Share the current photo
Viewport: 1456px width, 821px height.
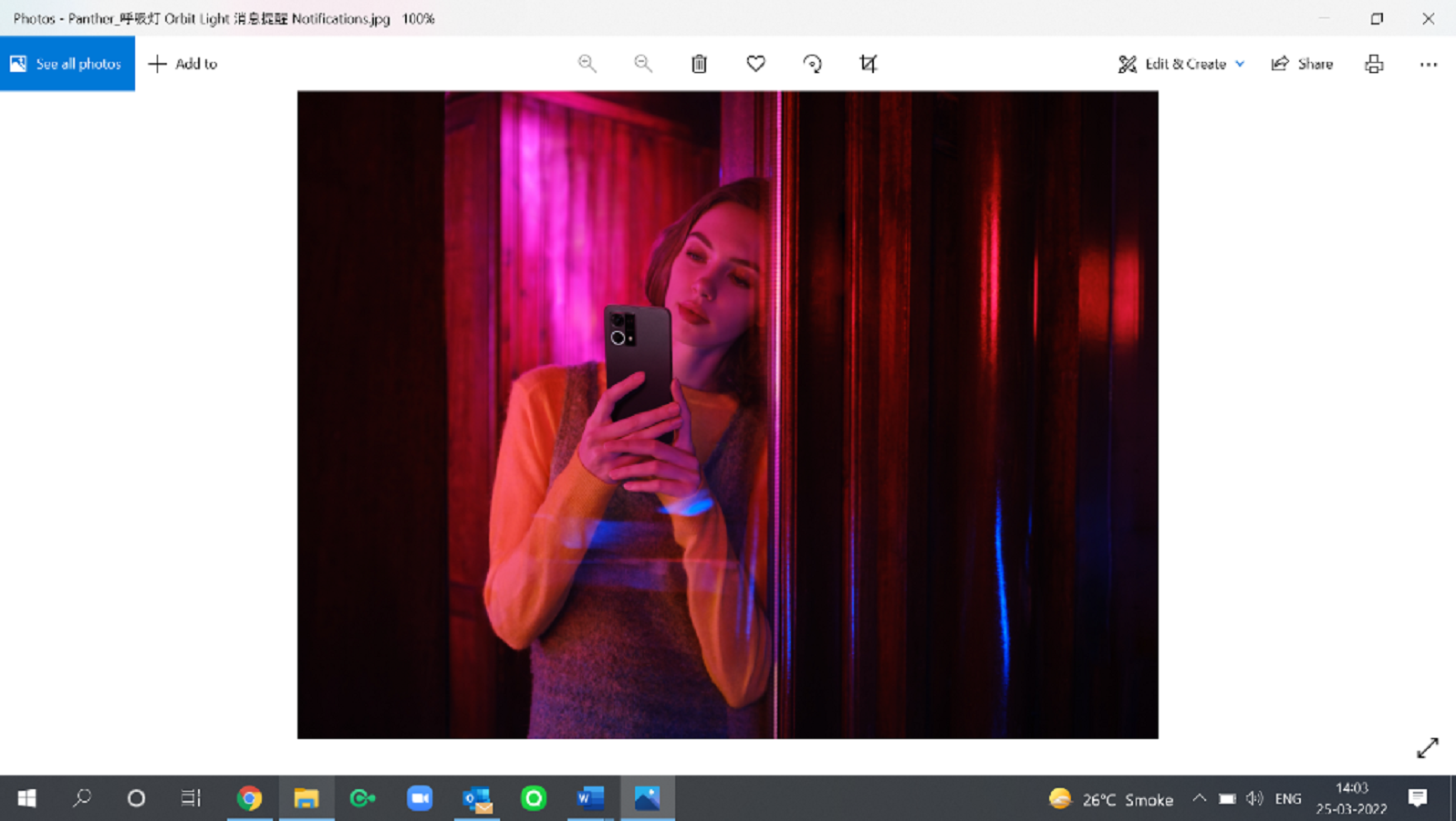click(x=1302, y=64)
